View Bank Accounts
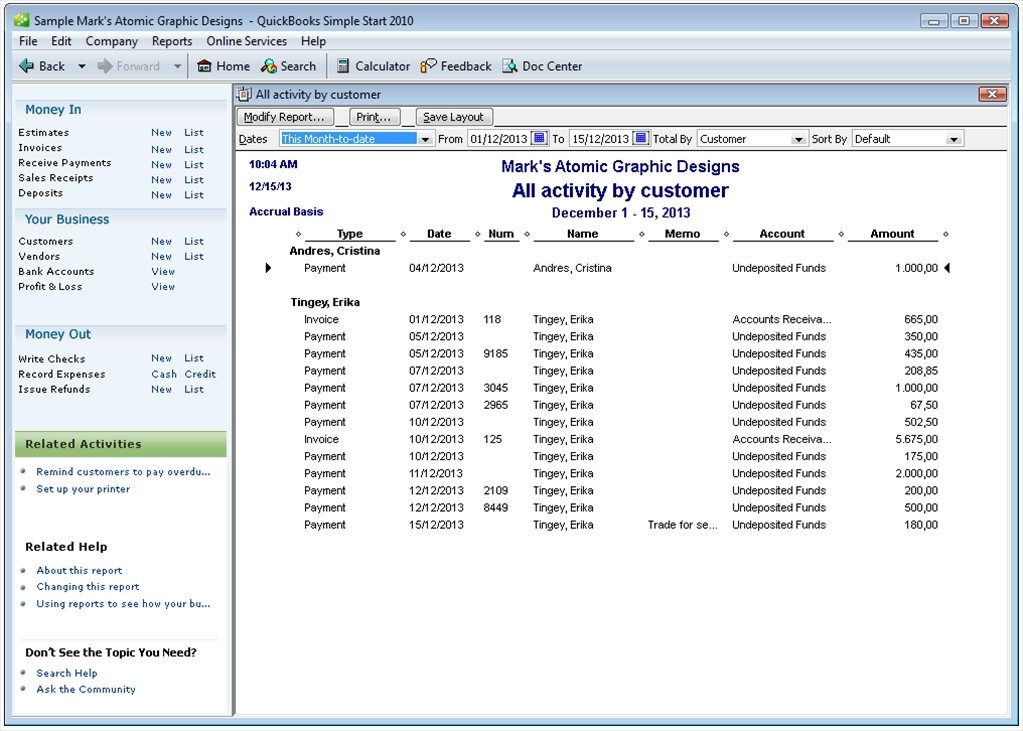 point(163,272)
